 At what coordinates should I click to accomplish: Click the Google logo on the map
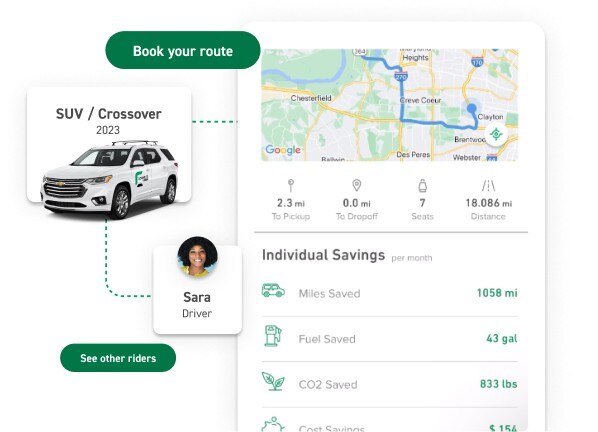click(283, 150)
